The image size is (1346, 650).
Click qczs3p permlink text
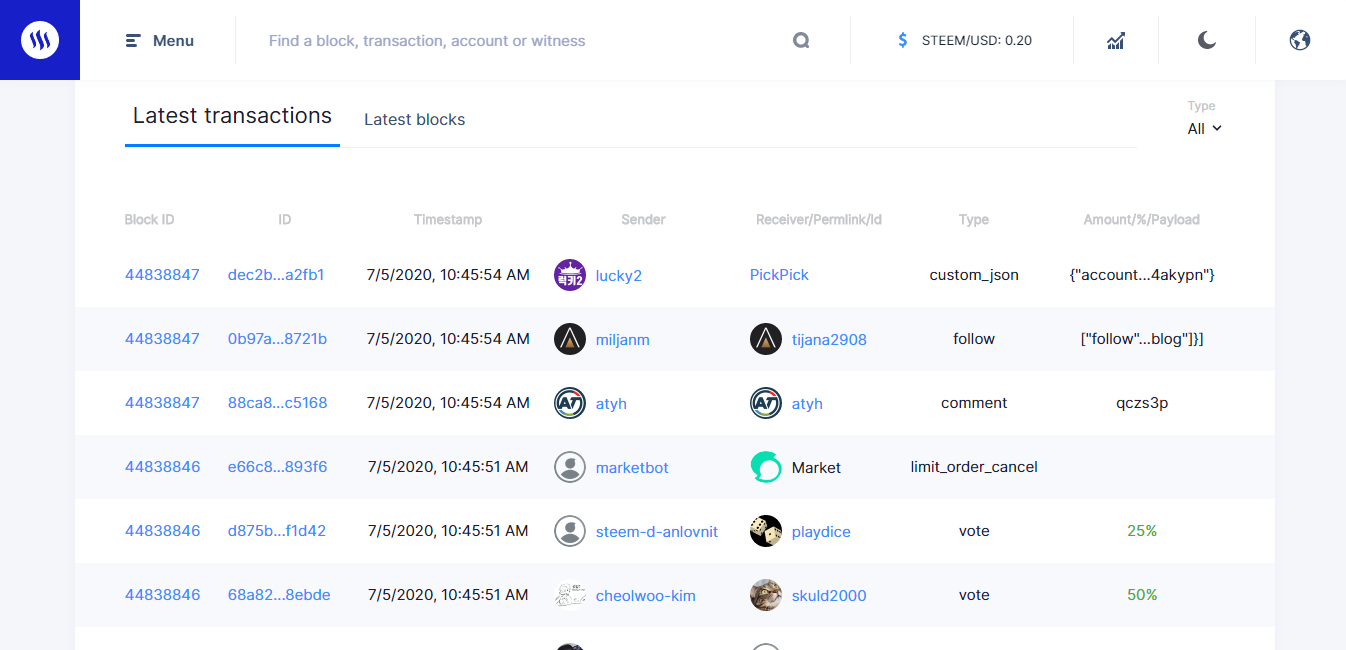pyautogui.click(x=1142, y=404)
